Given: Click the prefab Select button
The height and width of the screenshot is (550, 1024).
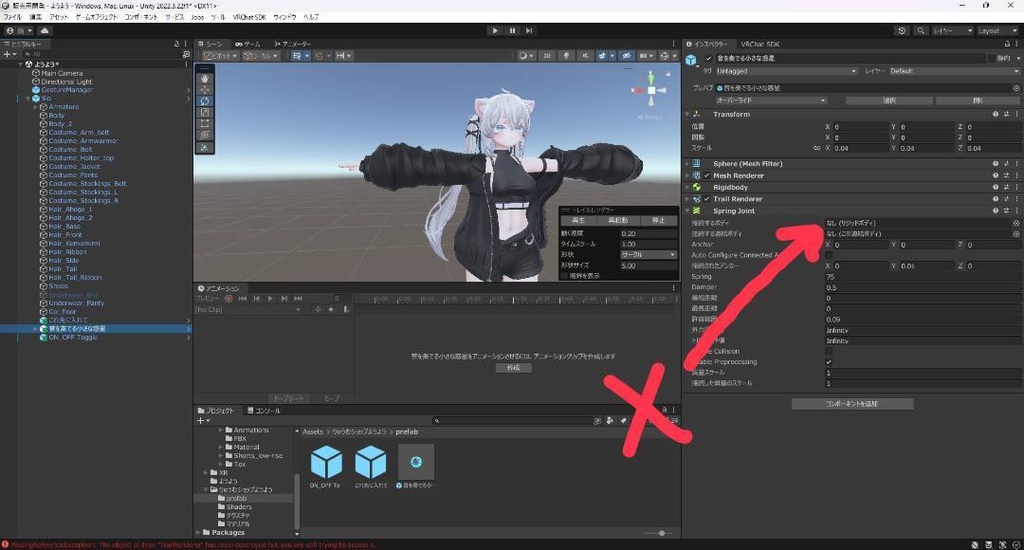Looking at the screenshot, I should point(889,101).
